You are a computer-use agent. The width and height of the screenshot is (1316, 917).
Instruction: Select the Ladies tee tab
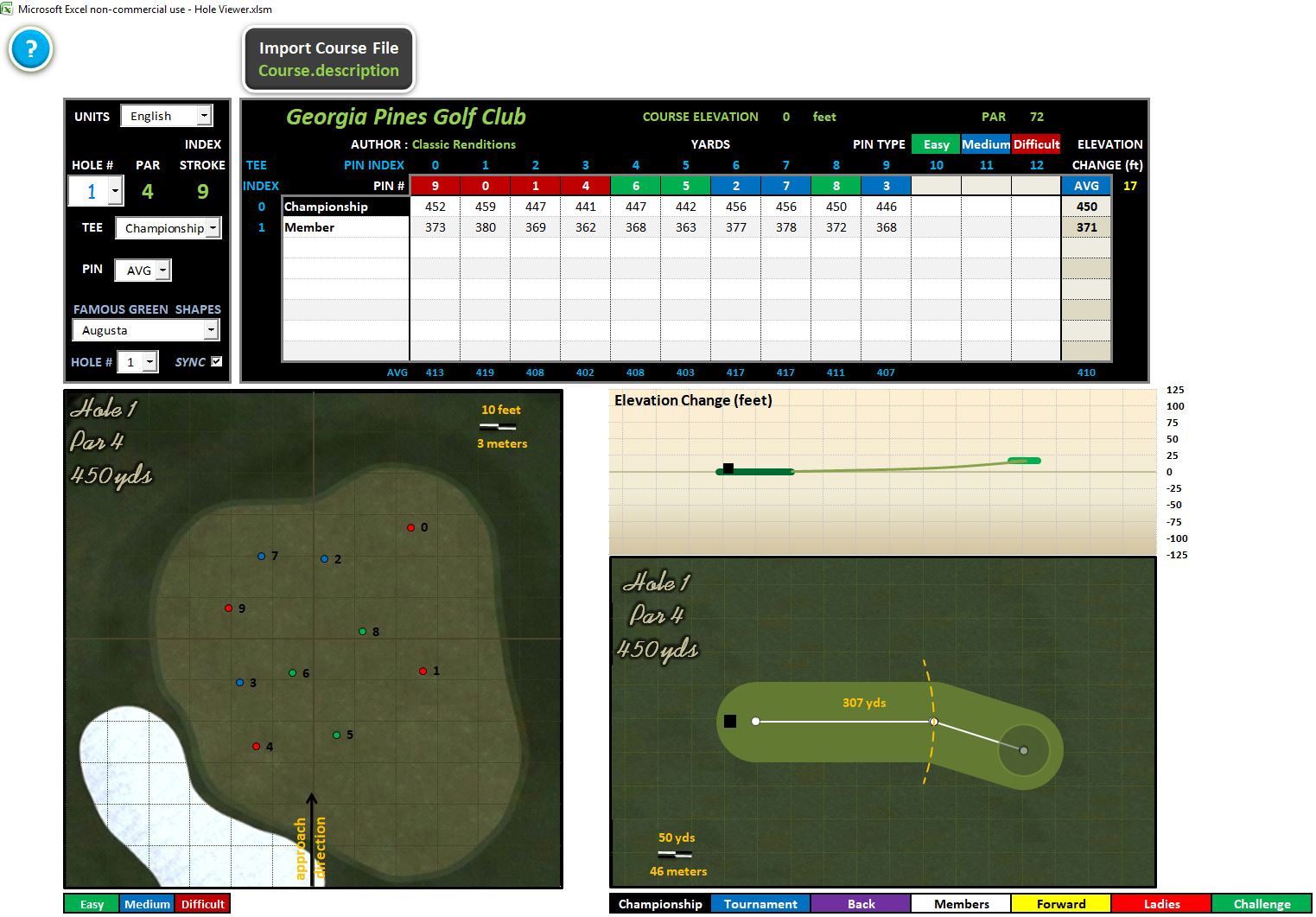1161,904
